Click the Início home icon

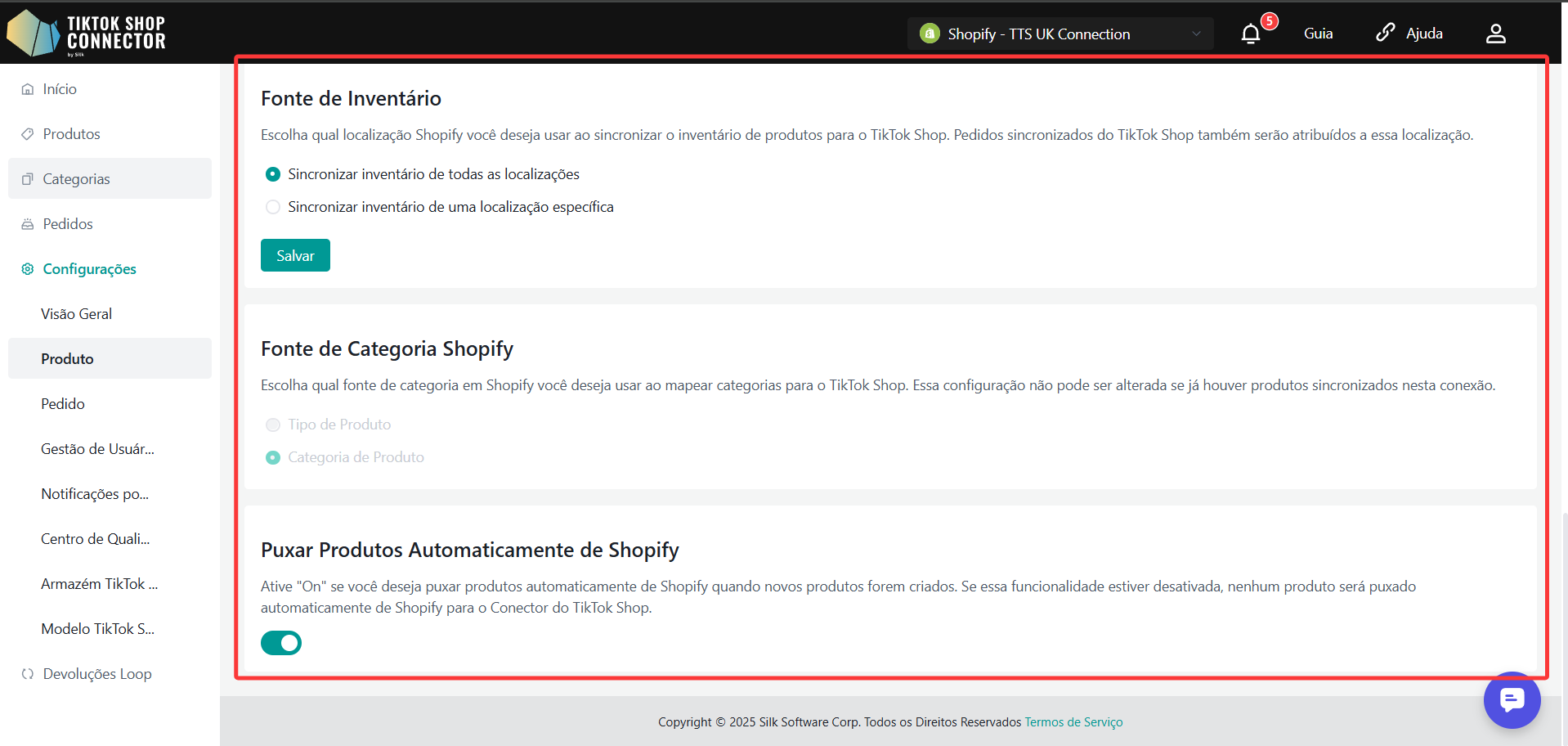(28, 89)
